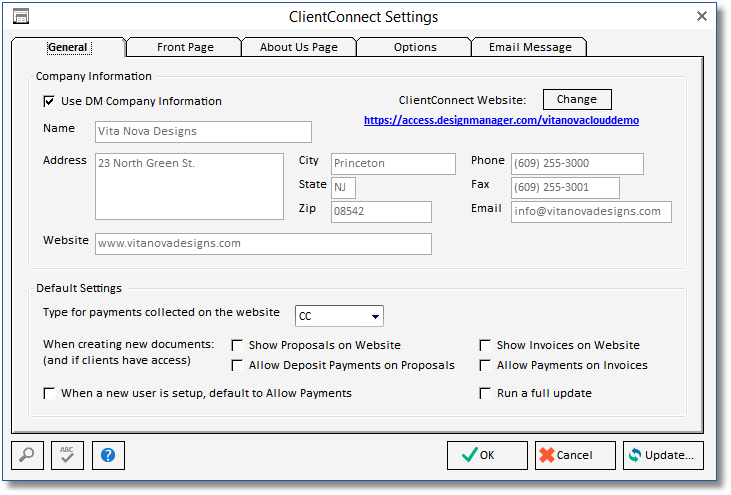
Task: Open help via blue question mark icon
Action: [108, 455]
